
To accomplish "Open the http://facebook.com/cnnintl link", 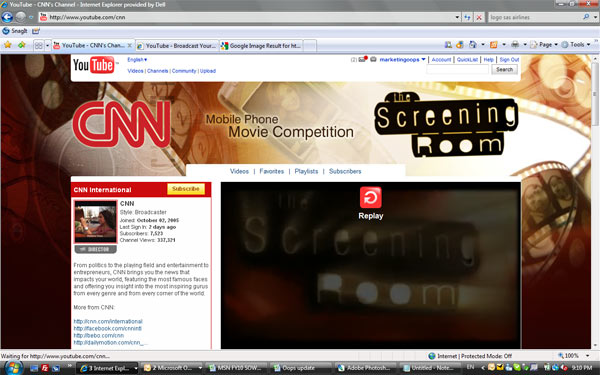I will tap(108, 328).
